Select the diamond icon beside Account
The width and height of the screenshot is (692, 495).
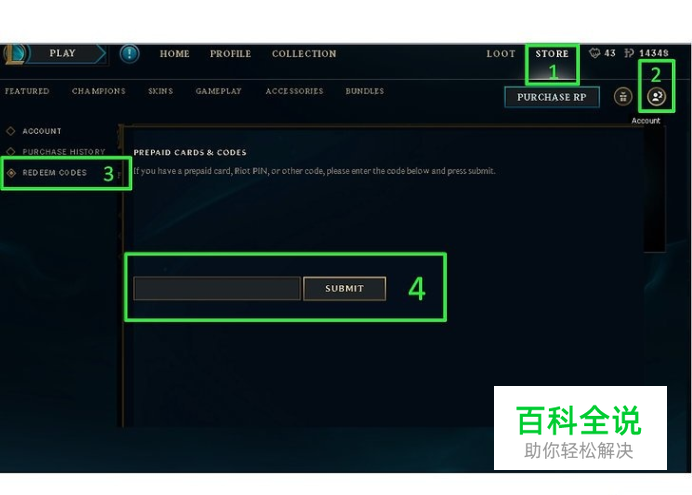(x=11, y=131)
